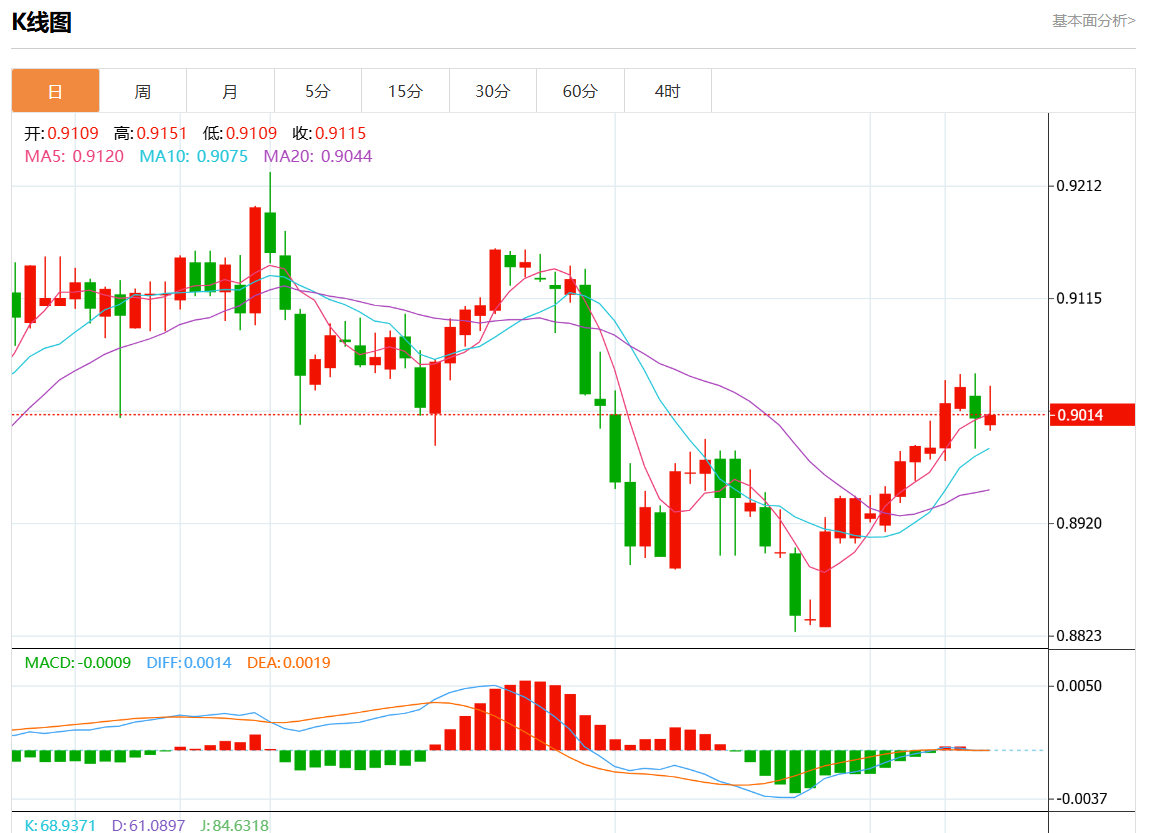The image size is (1152, 833).
Task: Click the 开:0.9109 open price value
Action: 62,133
